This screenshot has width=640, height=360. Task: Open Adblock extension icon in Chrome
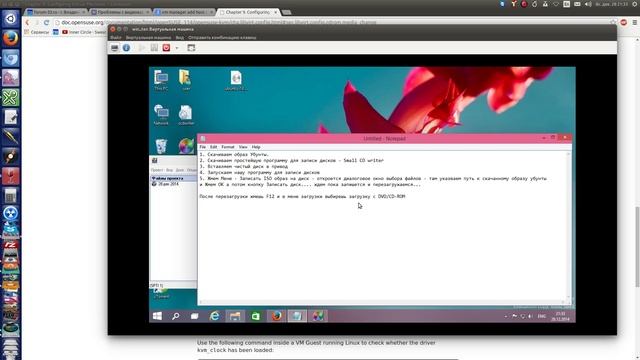[x=624, y=22]
